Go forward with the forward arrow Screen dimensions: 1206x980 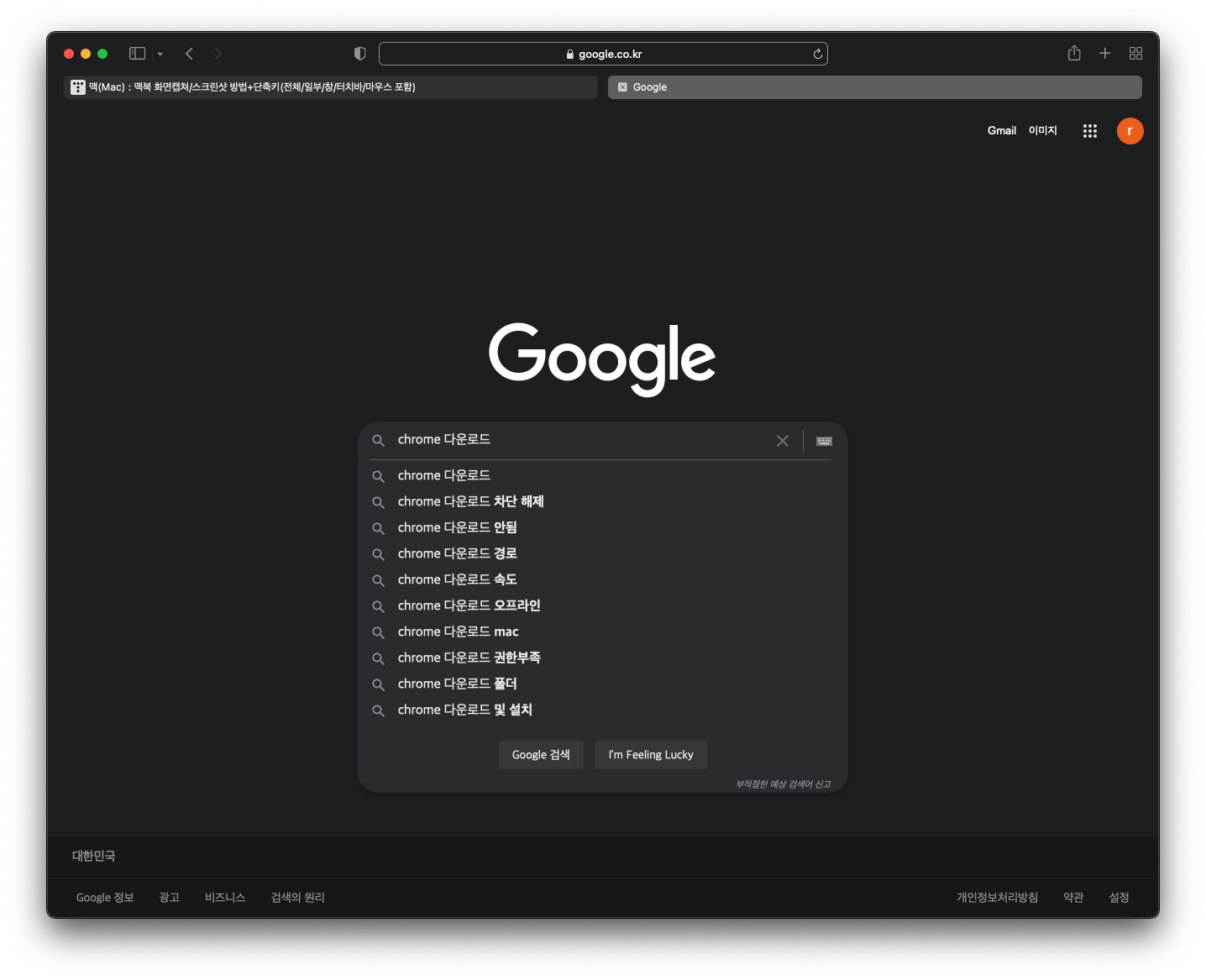click(x=218, y=54)
